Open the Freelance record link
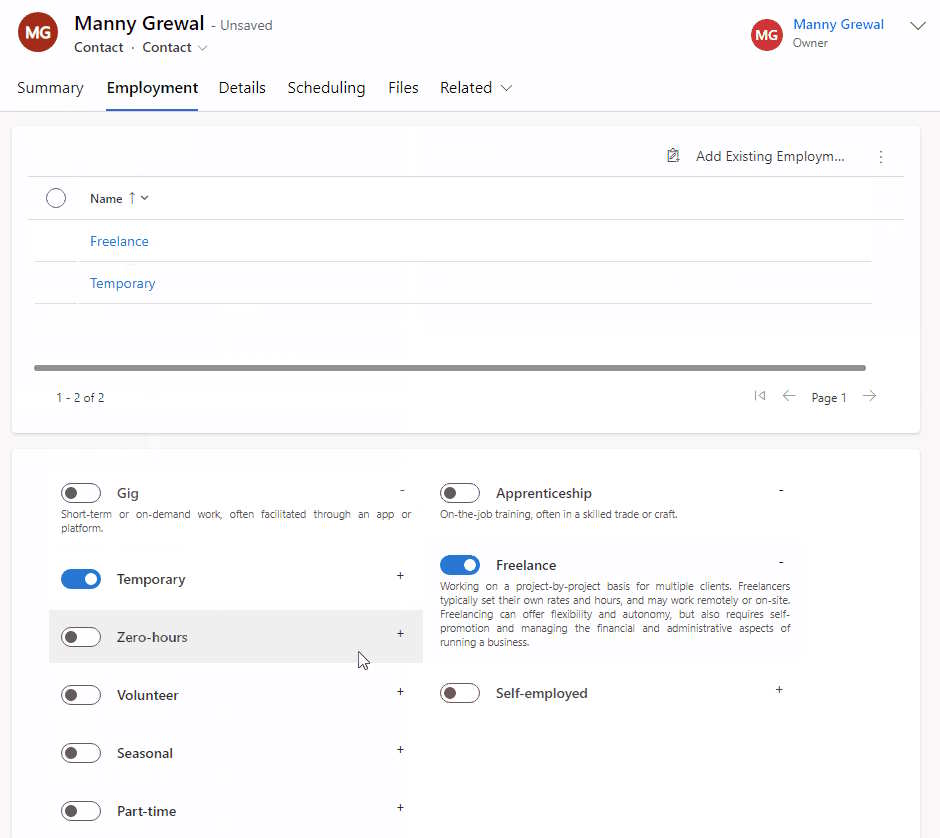Screen dimensions: 940x838 pyautogui.click(x=119, y=241)
